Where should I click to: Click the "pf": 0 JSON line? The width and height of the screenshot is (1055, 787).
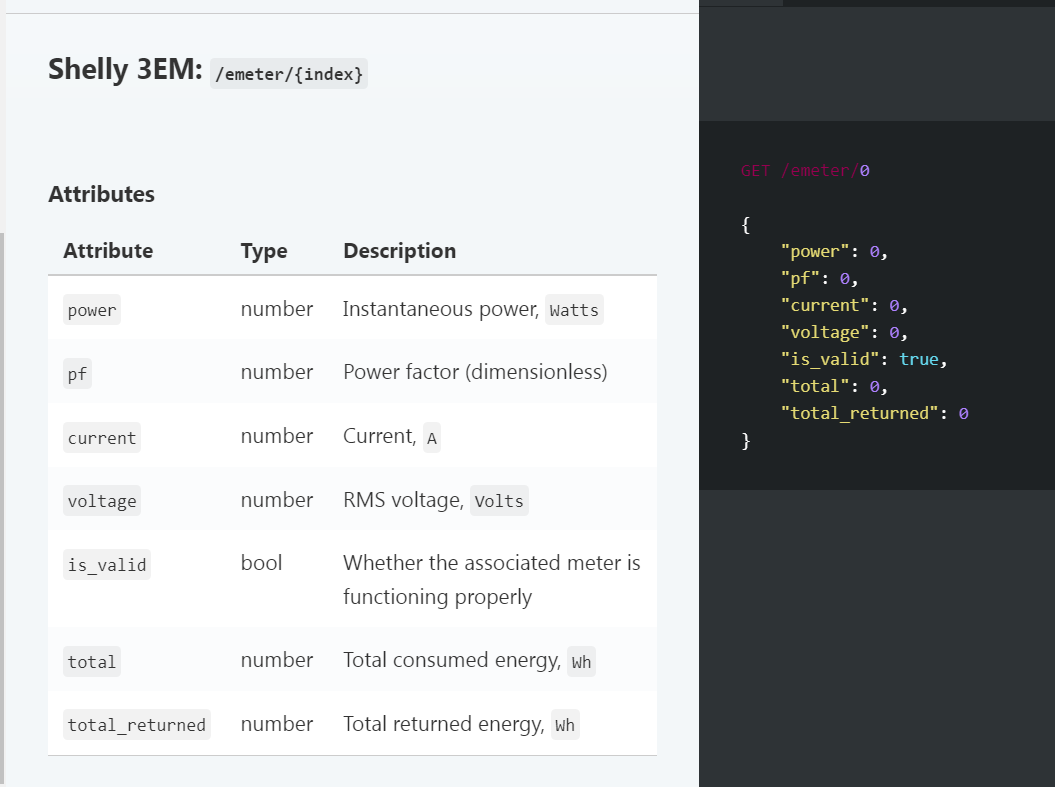820,278
